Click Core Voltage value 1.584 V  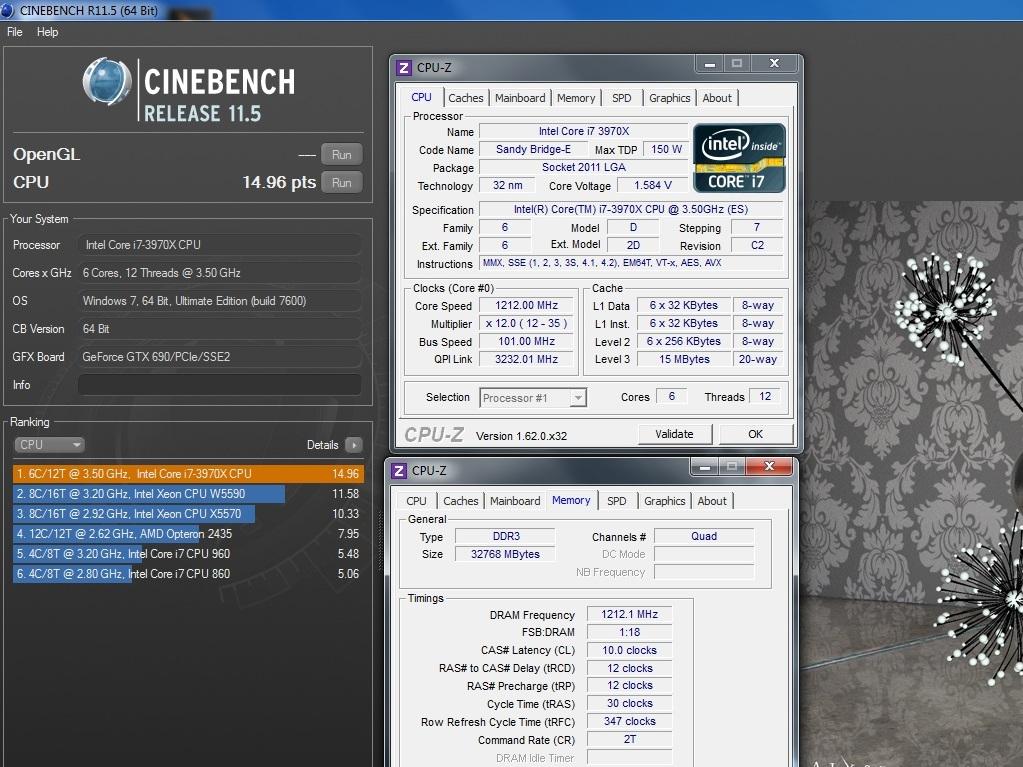653,185
